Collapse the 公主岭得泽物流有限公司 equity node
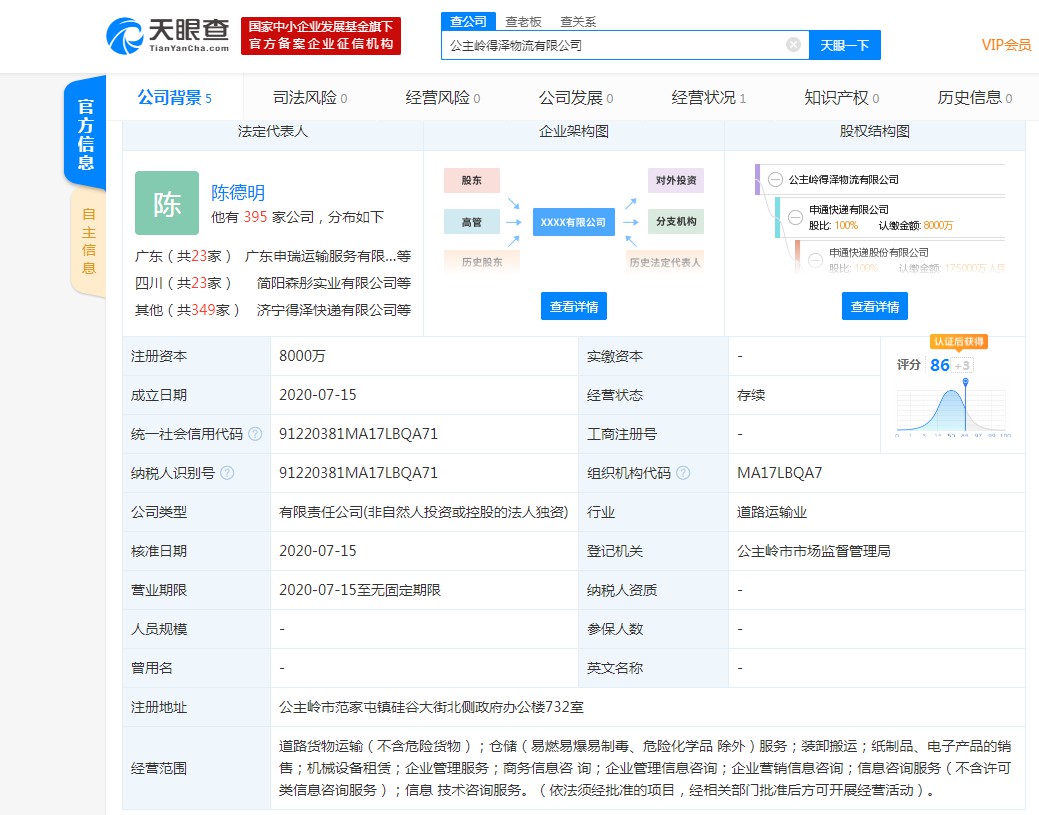The height and width of the screenshot is (815, 1039). point(775,180)
